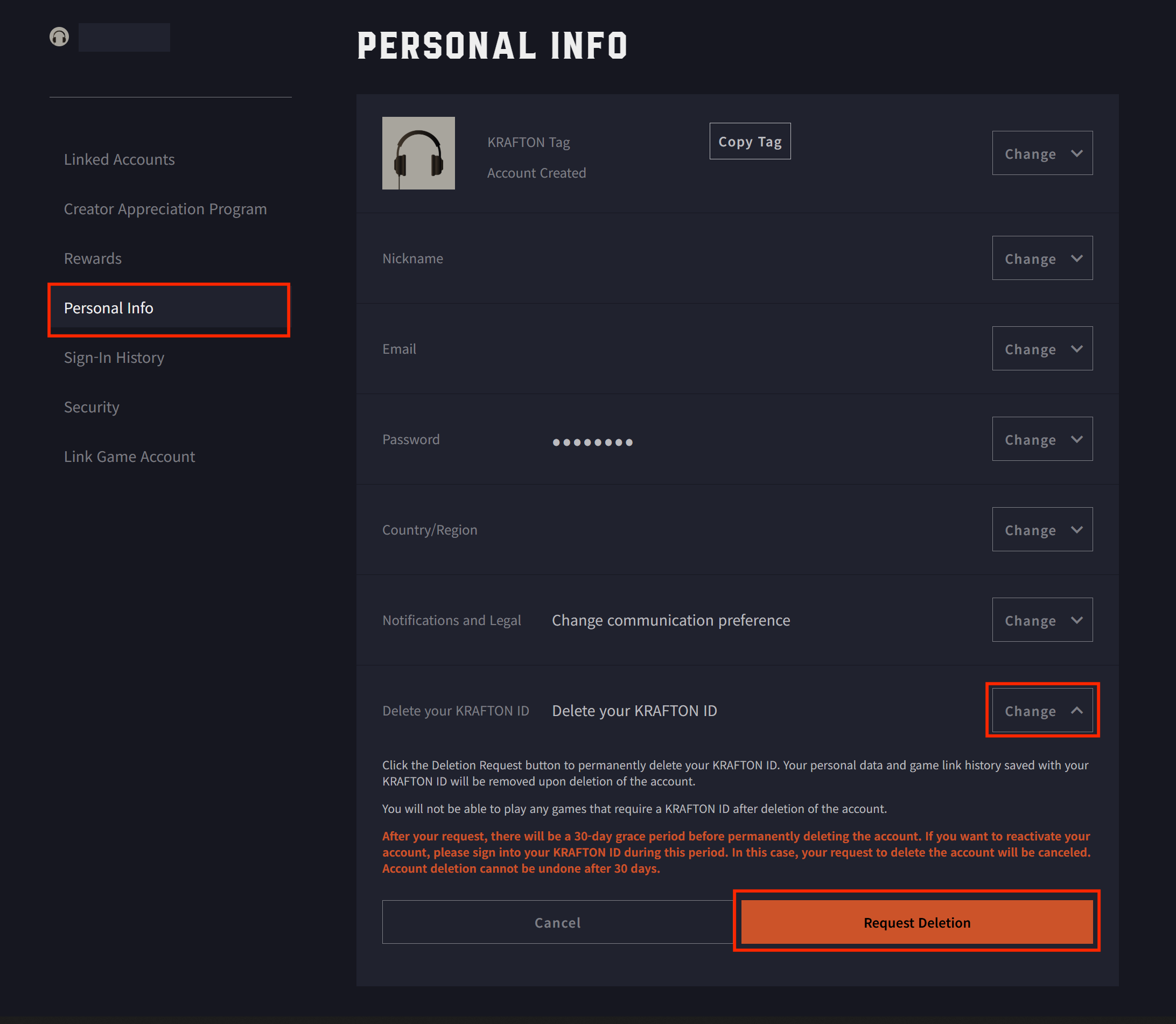1176x1024 pixels.
Task: Click the orange 30-day grace period warning
Action: tap(736, 852)
